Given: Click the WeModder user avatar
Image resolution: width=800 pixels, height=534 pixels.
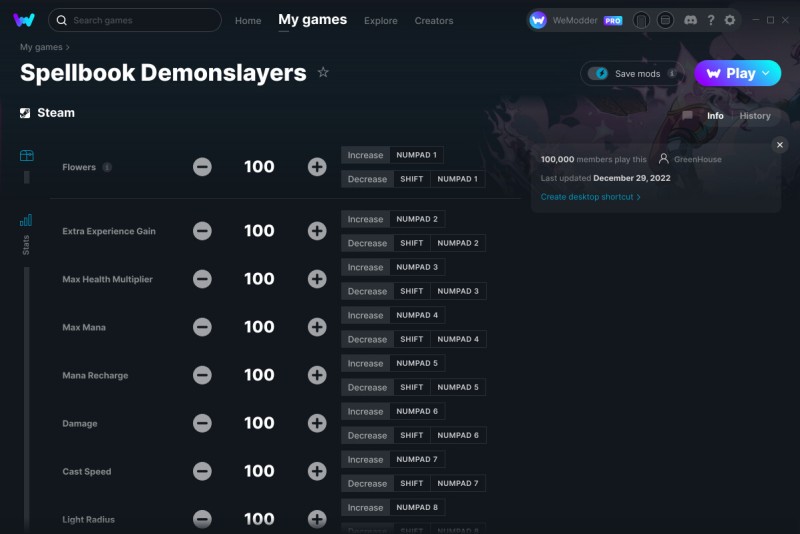Looking at the screenshot, I should pos(538,20).
